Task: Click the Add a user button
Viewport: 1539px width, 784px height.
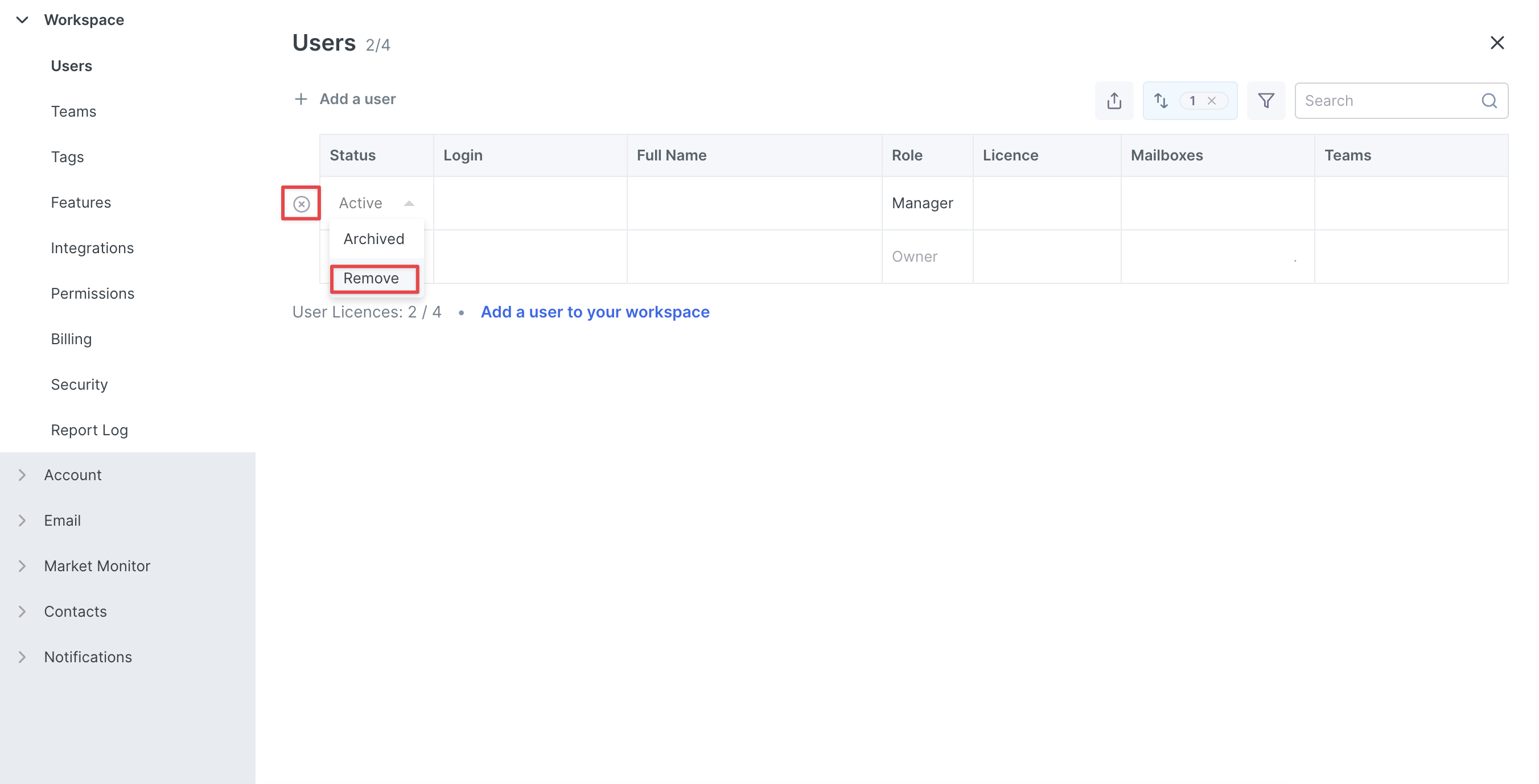Action: tap(357, 99)
